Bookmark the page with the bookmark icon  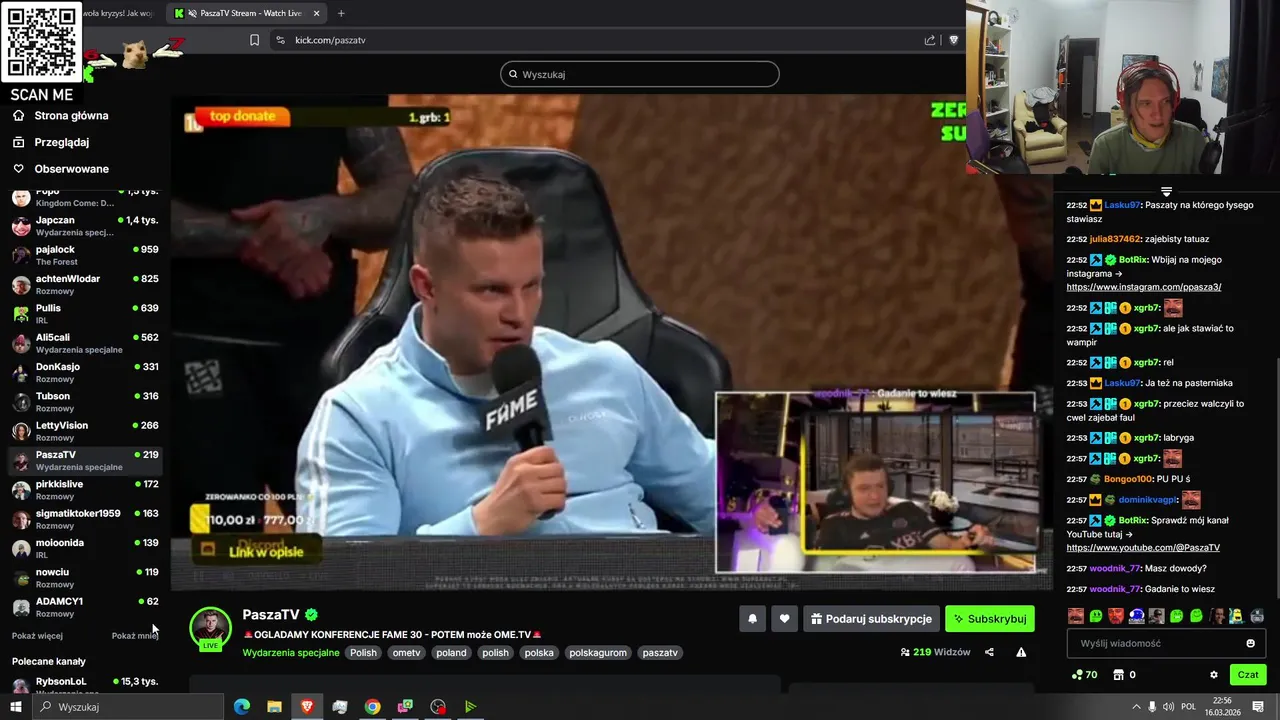tap(254, 40)
